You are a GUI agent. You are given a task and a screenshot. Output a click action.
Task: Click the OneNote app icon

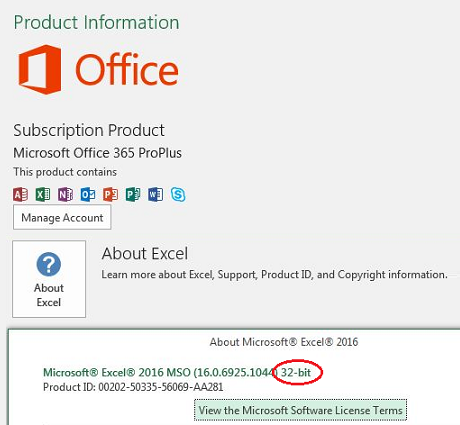(65, 194)
